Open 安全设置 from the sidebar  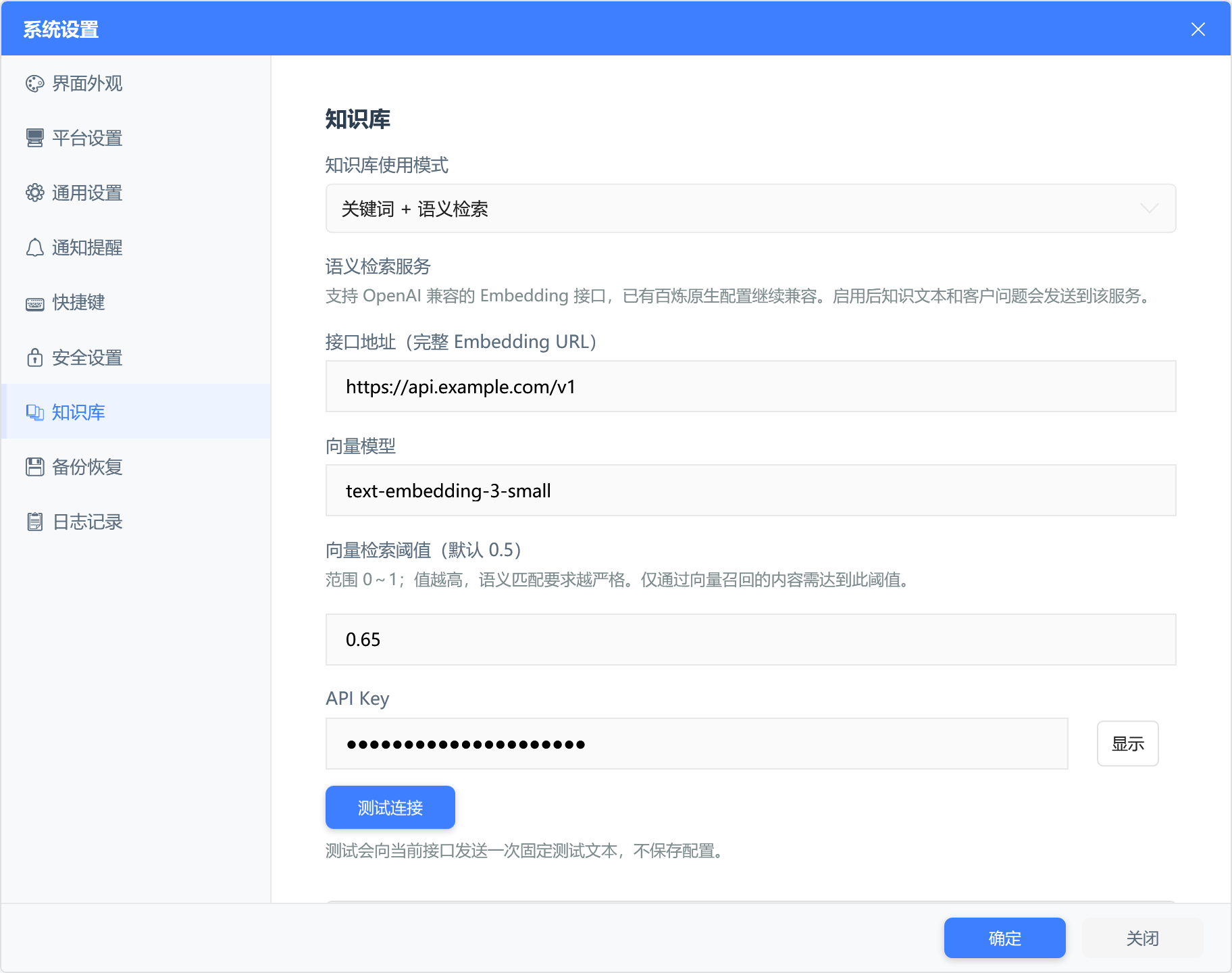click(136, 357)
